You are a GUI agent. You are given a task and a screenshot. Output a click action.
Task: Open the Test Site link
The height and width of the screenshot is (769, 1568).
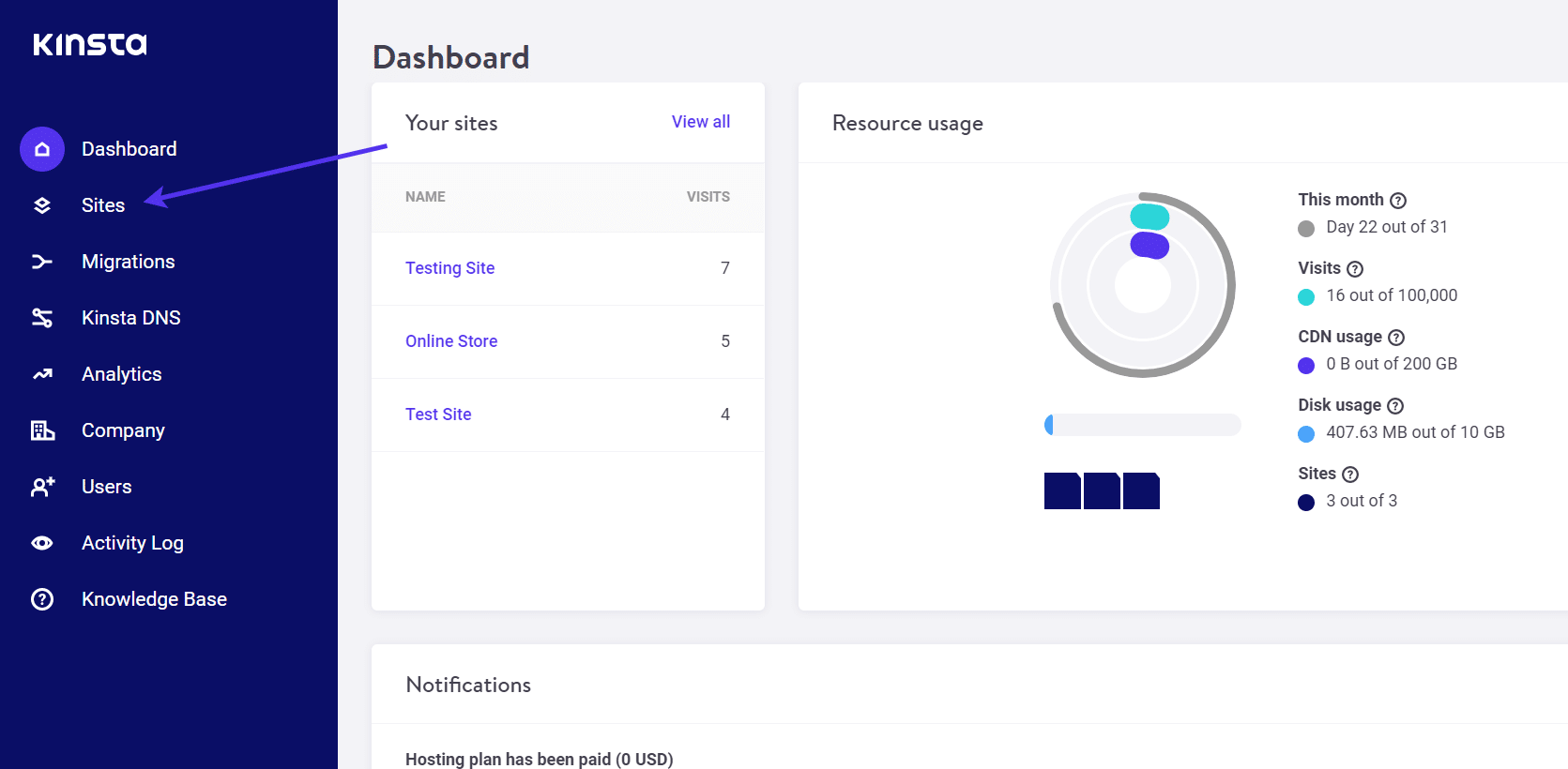point(438,415)
